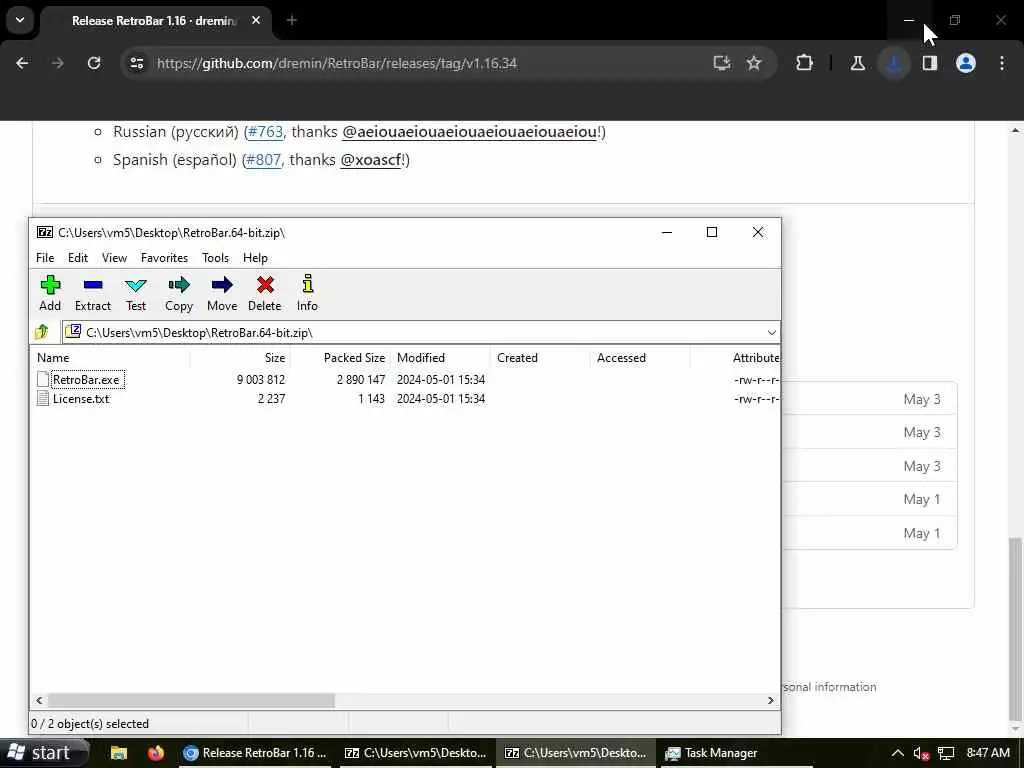Open the browser three-dot menu
1024x768 pixels.
click(x=1002, y=63)
